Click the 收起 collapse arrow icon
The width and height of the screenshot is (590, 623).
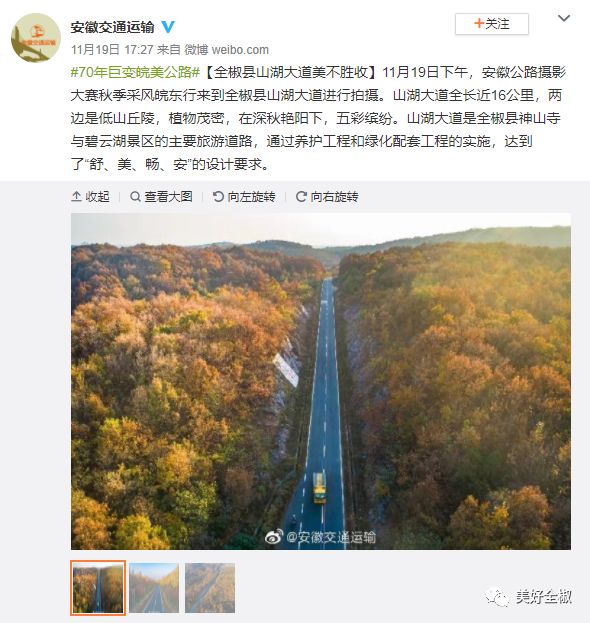tap(76, 196)
